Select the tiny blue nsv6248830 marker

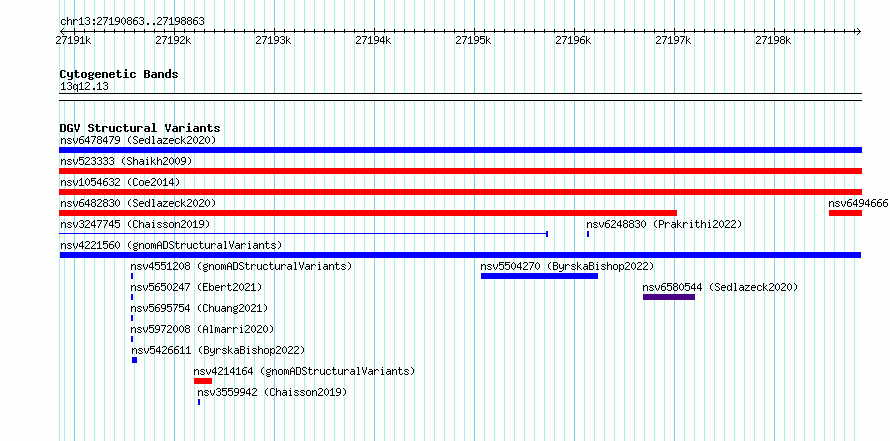(x=588, y=234)
